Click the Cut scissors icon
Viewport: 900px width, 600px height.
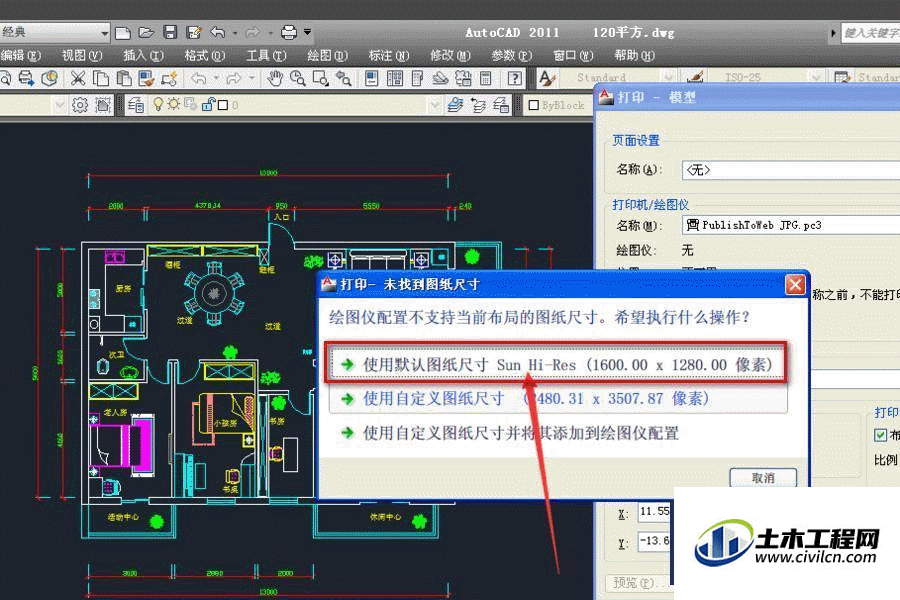77,78
